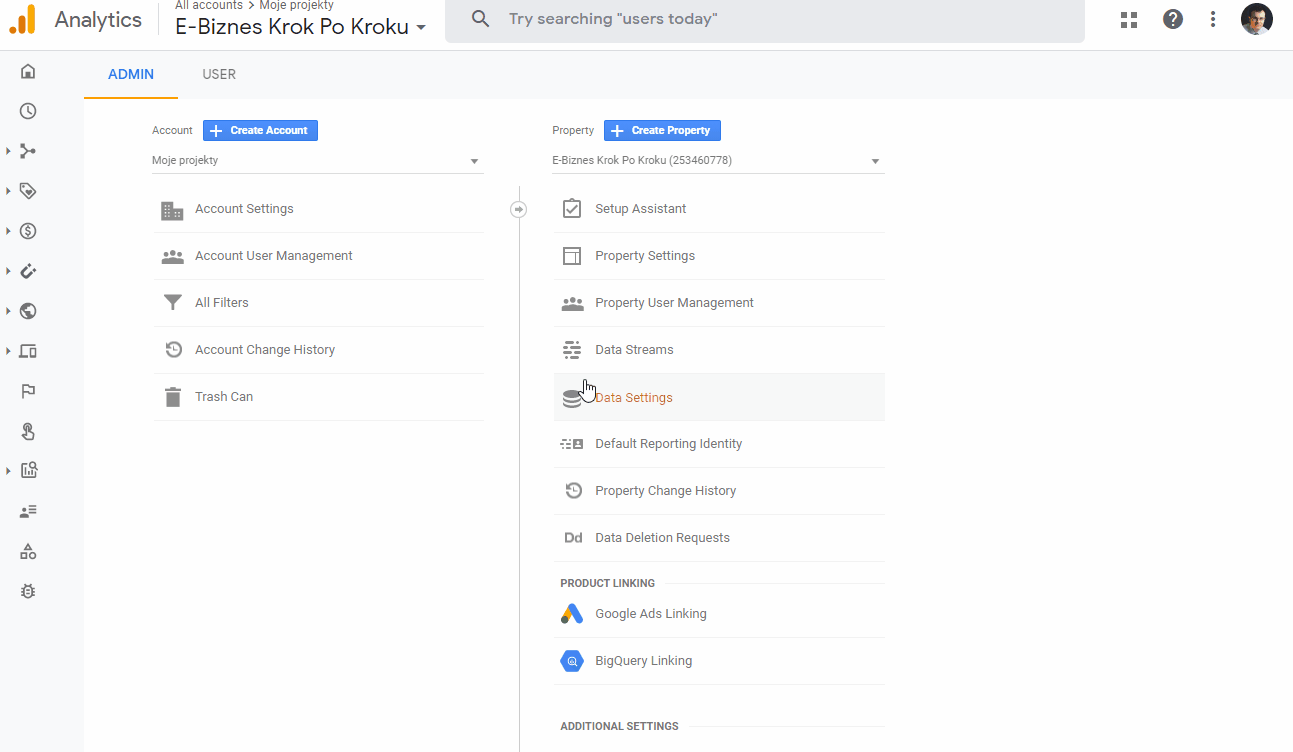Open Data Streams in property settings
The height and width of the screenshot is (752, 1293).
(634, 350)
